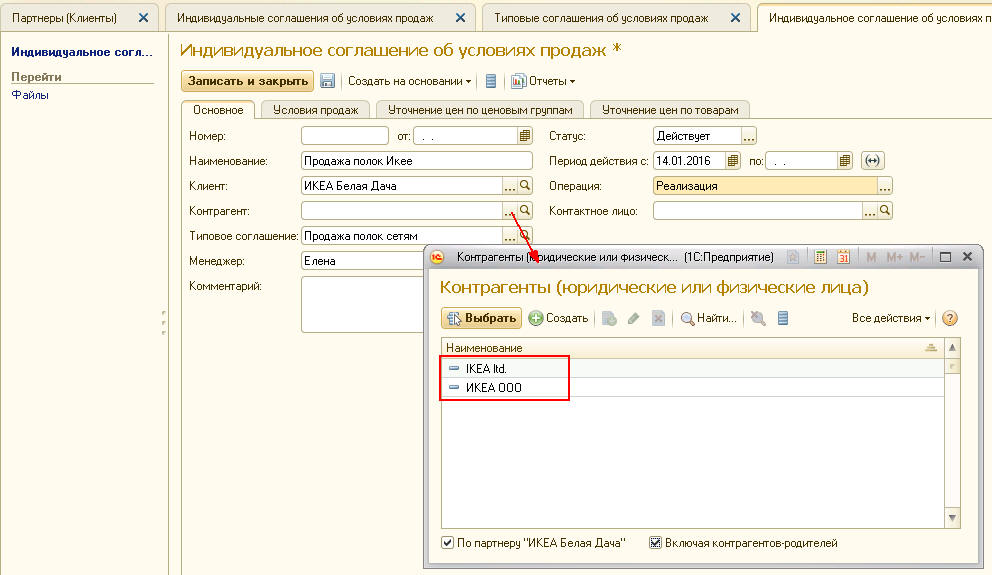This screenshot has height=575, width=992.
Task: Select the ИКЕА ООО row
Action: 692,387
